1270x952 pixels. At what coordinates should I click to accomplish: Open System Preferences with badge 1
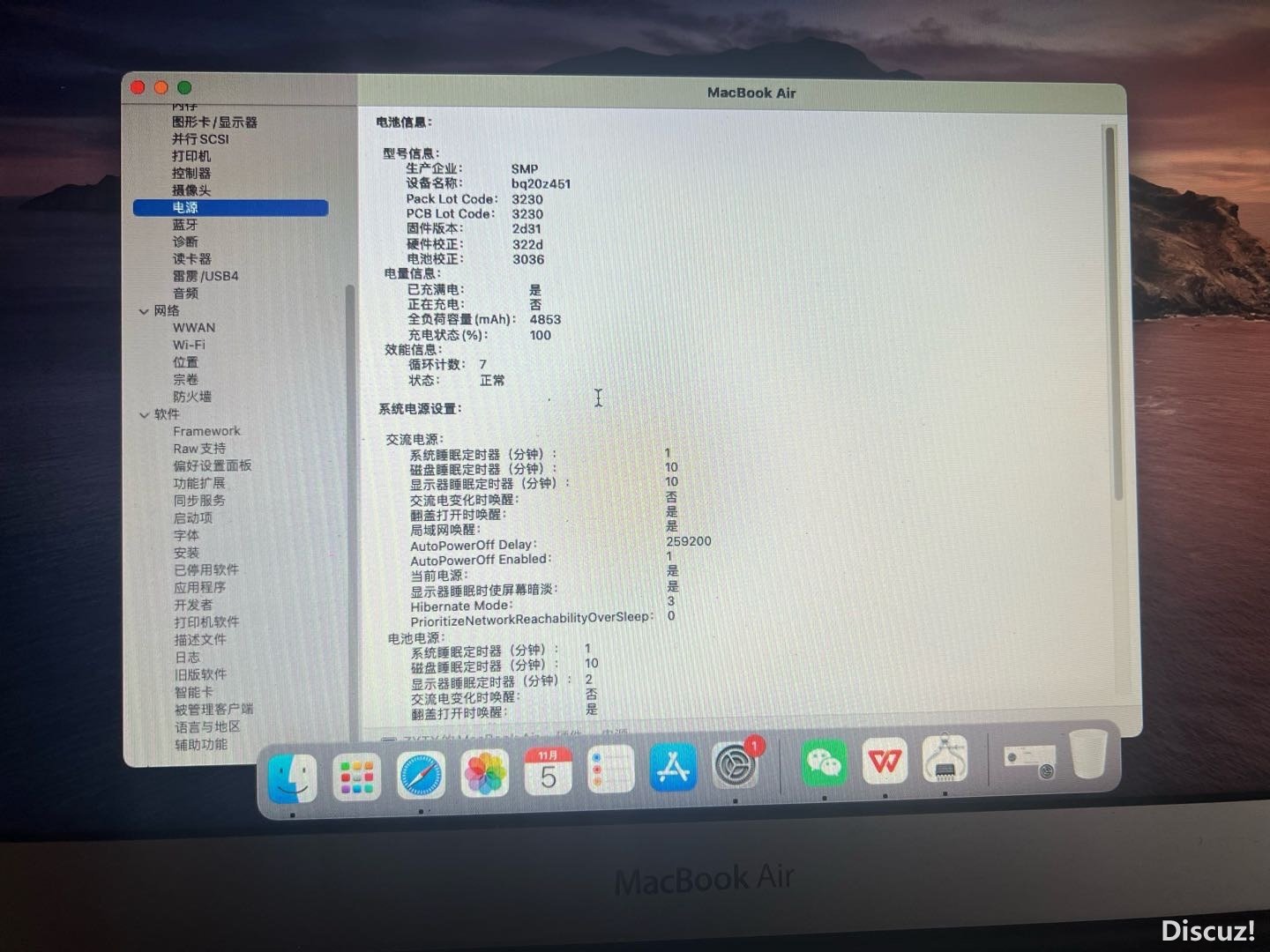[x=736, y=764]
